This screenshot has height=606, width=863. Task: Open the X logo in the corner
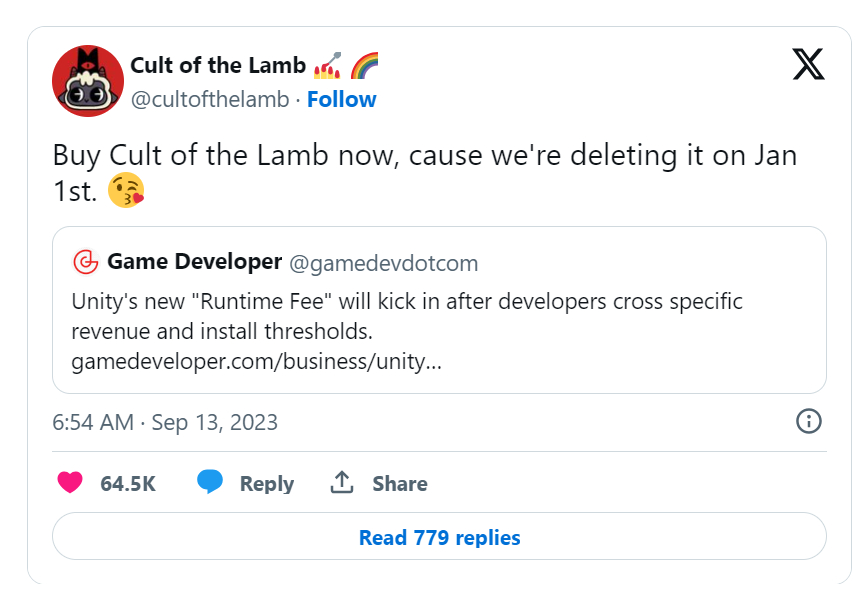(808, 65)
